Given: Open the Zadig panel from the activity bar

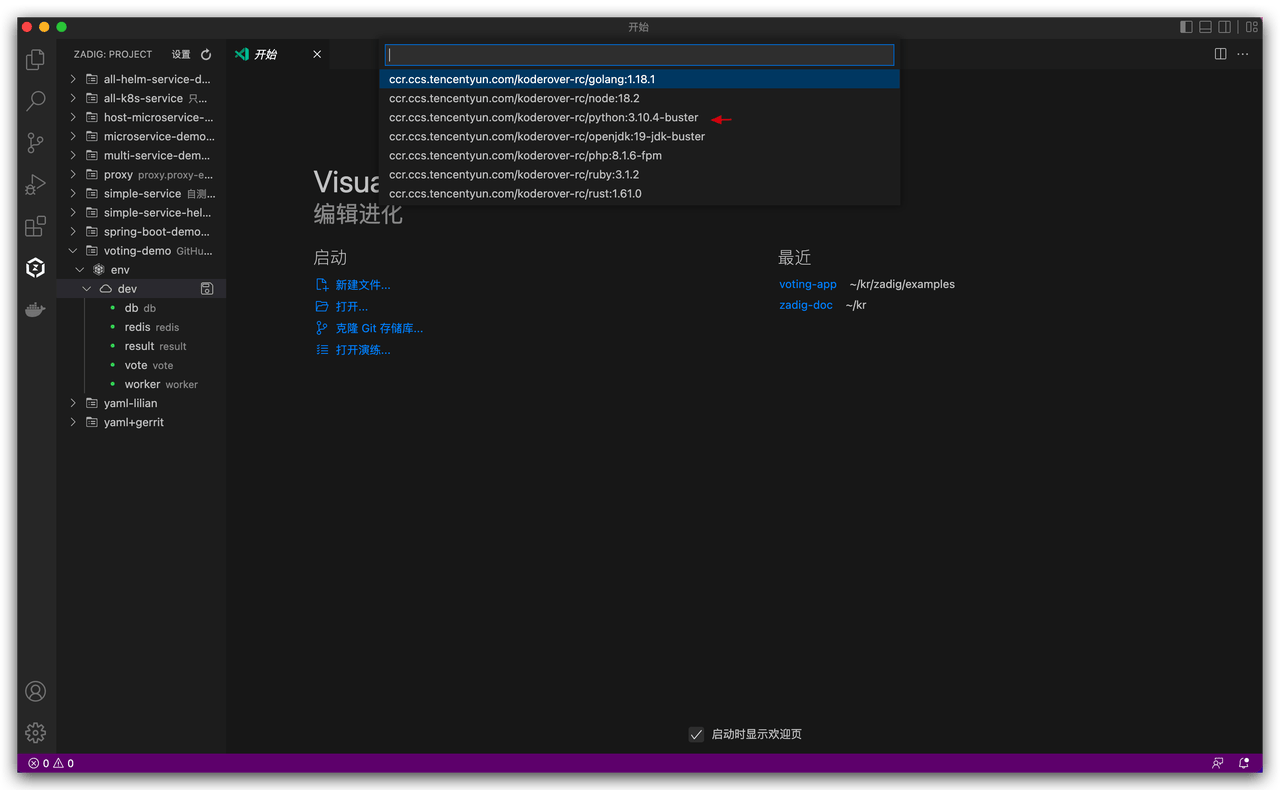Looking at the screenshot, I should pyautogui.click(x=35, y=267).
